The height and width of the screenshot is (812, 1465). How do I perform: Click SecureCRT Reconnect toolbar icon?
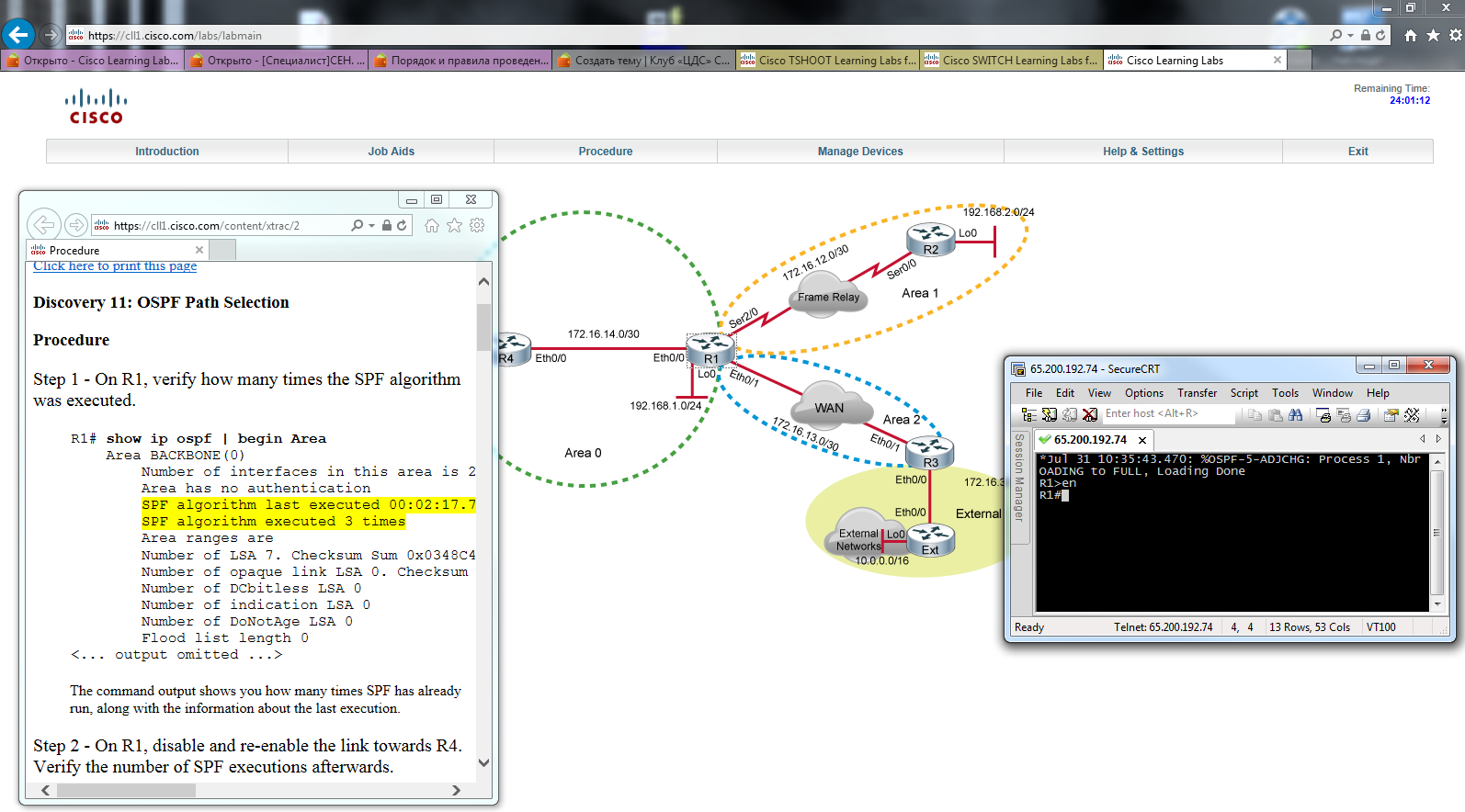(1070, 415)
